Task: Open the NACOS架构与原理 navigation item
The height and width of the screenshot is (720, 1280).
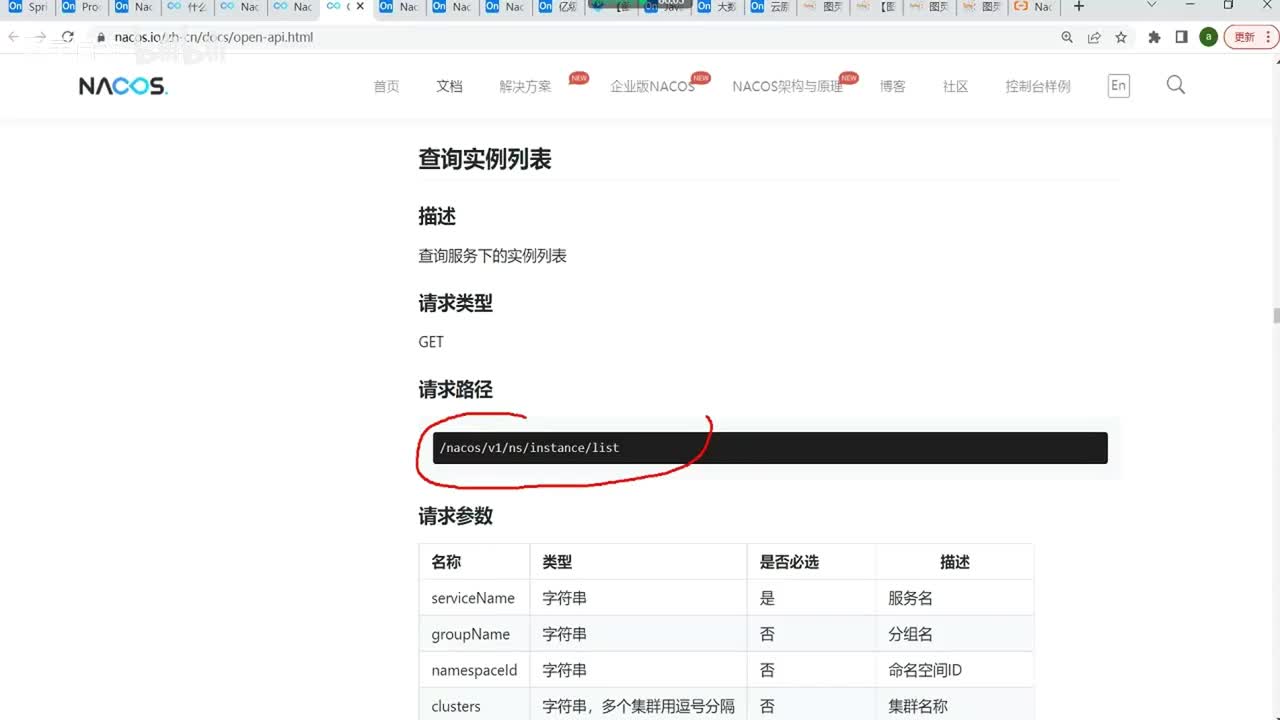Action: (x=787, y=86)
